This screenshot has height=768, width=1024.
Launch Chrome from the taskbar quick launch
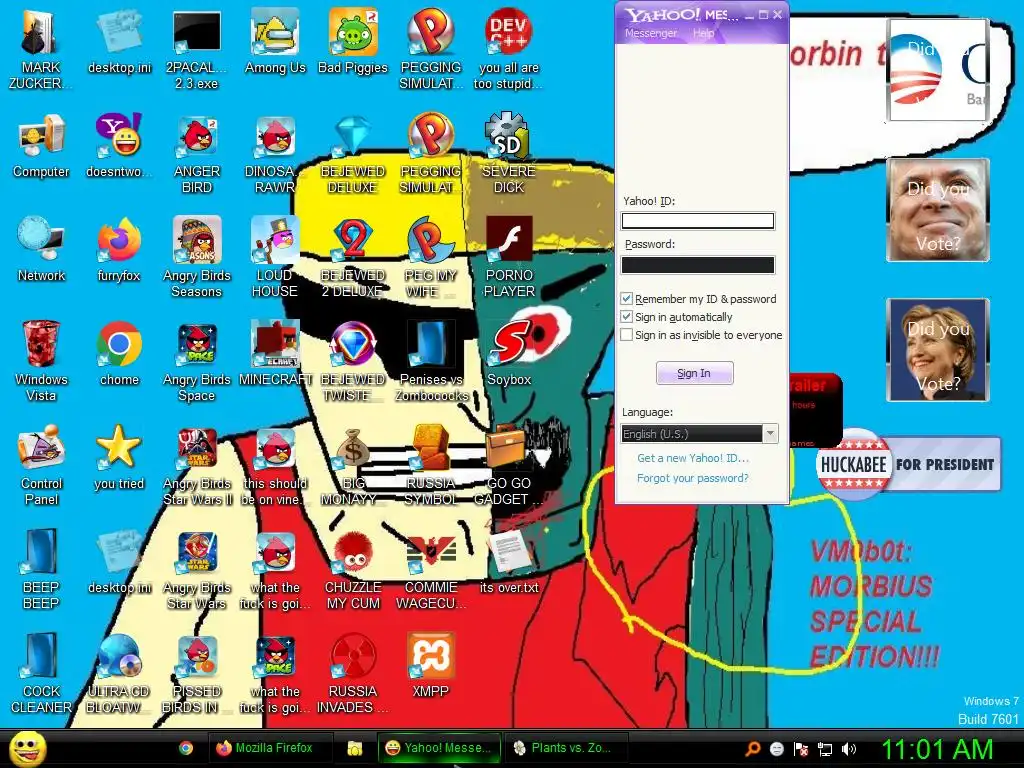click(186, 748)
